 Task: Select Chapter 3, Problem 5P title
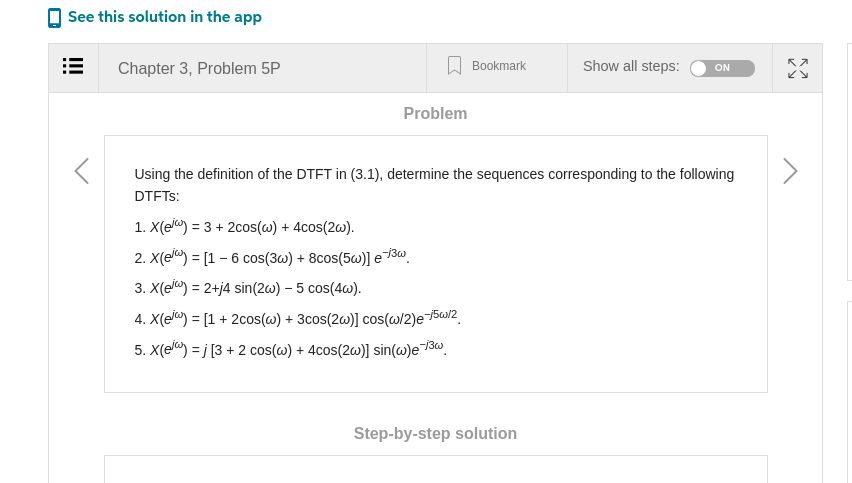(199, 68)
